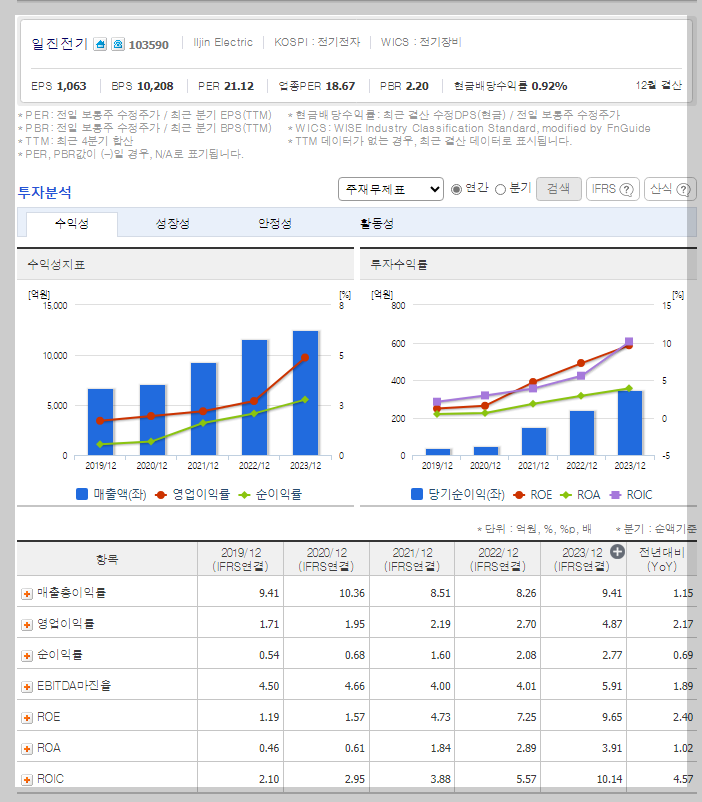Expand the 영업이익률 row
This screenshot has width=702, height=802.
[27, 625]
